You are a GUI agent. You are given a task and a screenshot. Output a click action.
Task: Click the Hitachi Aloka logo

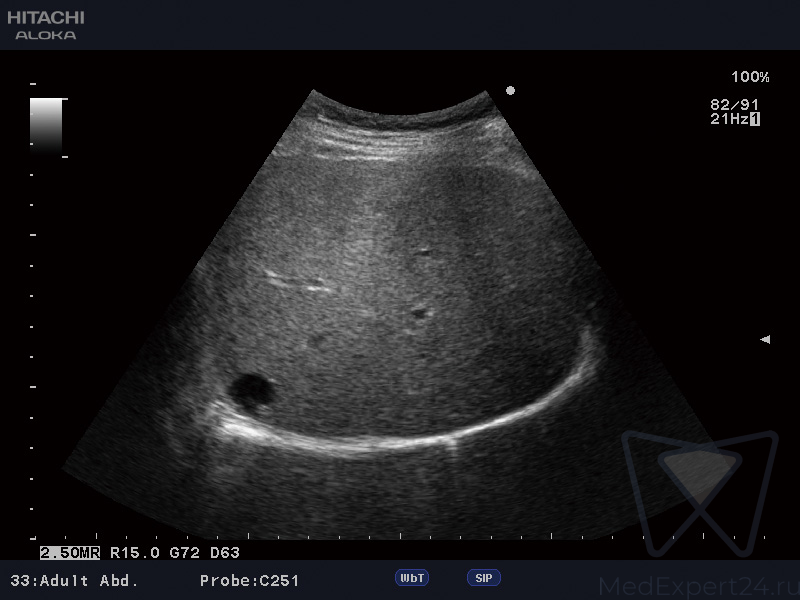[x=46, y=25]
